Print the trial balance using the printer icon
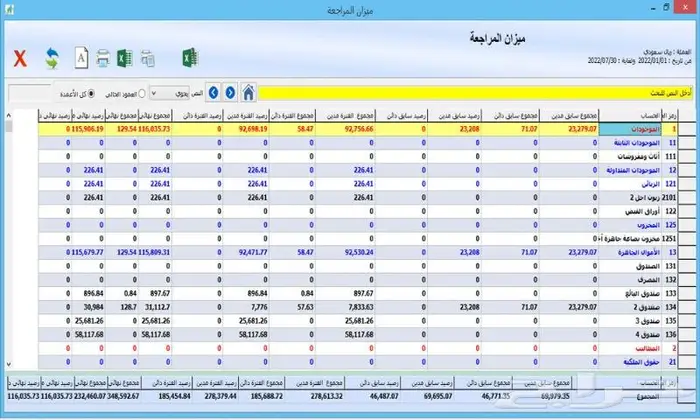700x420 pixels. pyautogui.click(x=103, y=58)
